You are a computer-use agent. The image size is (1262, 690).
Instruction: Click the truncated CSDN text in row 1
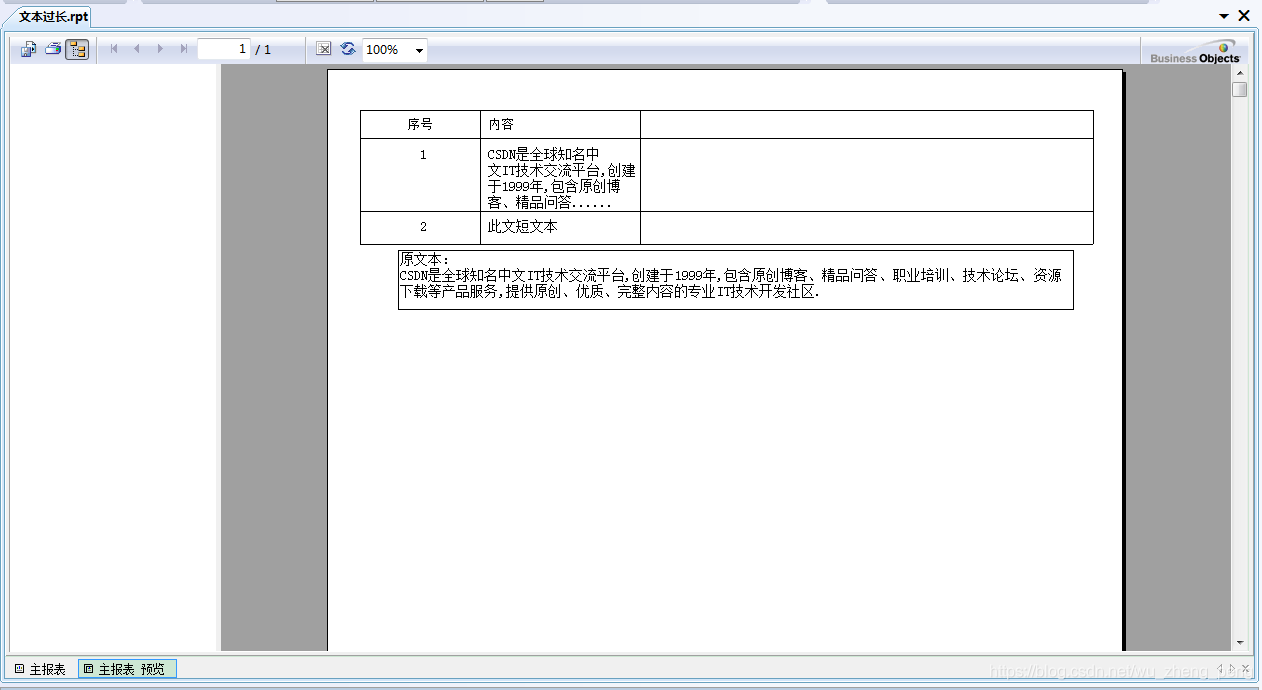[x=561, y=178]
